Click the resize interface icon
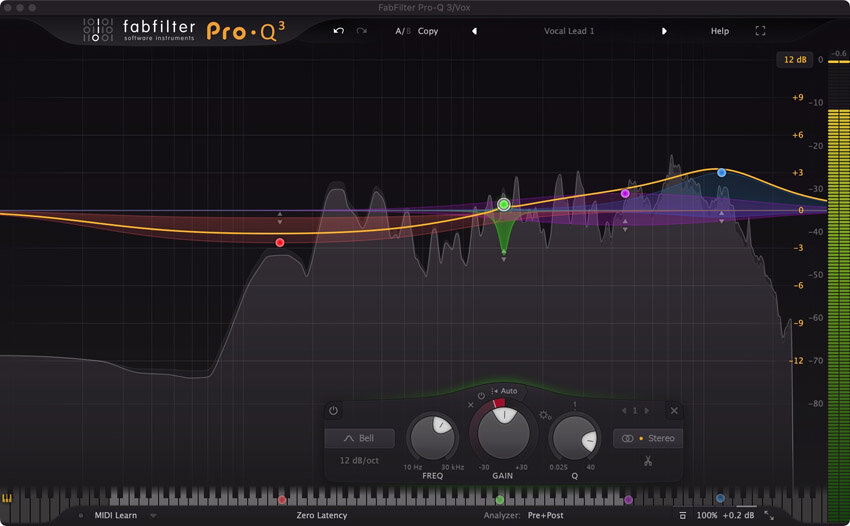The height and width of the screenshot is (526, 850). click(769, 515)
